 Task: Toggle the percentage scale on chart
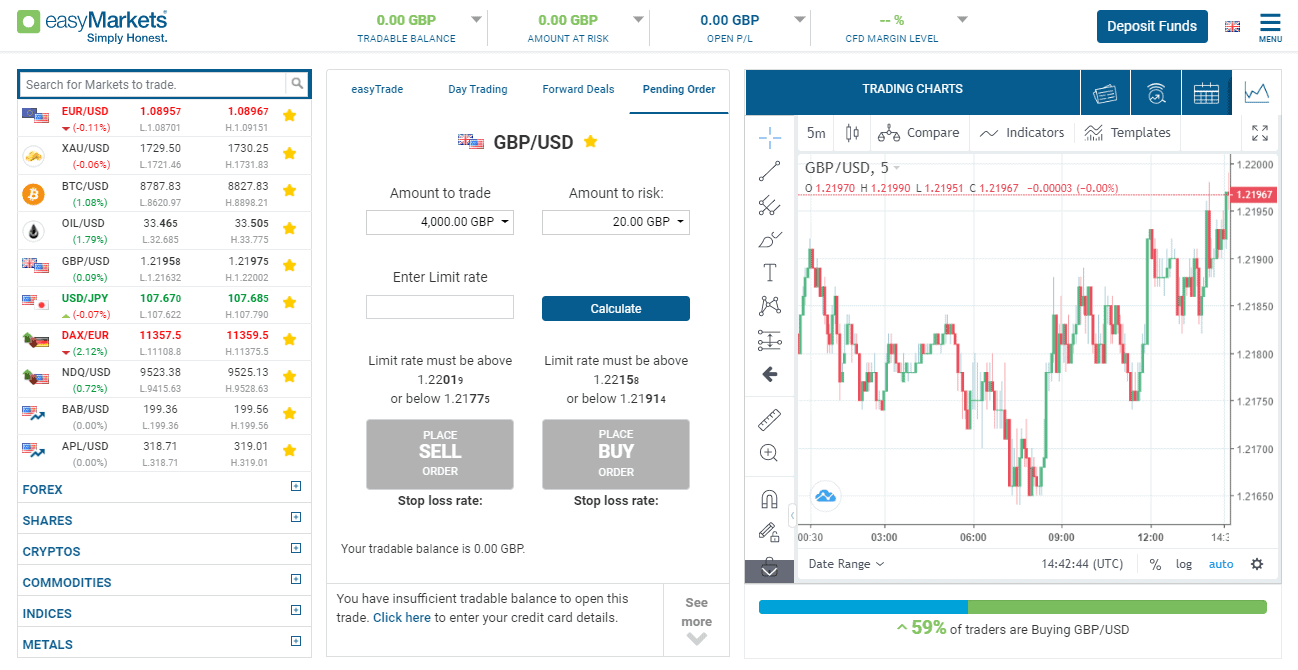[1155, 563]
